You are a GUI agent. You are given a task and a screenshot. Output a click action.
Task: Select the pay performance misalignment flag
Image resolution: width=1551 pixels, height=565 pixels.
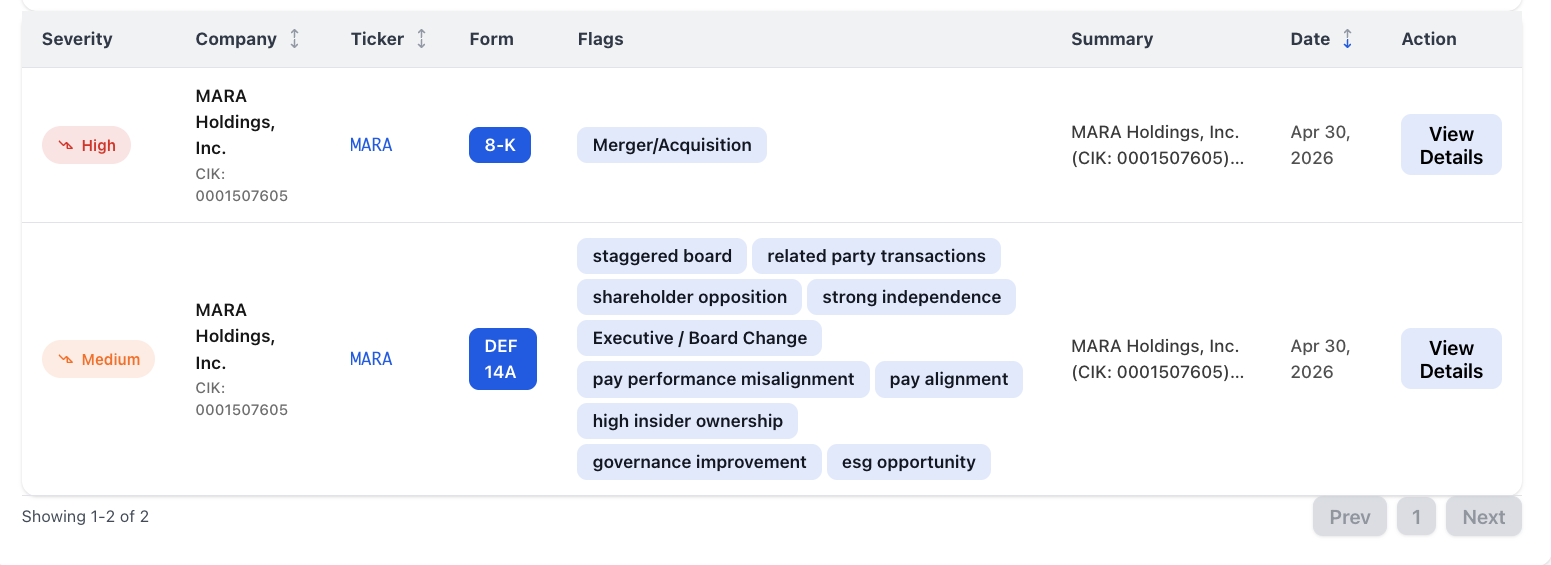click(x=723, y=379)
